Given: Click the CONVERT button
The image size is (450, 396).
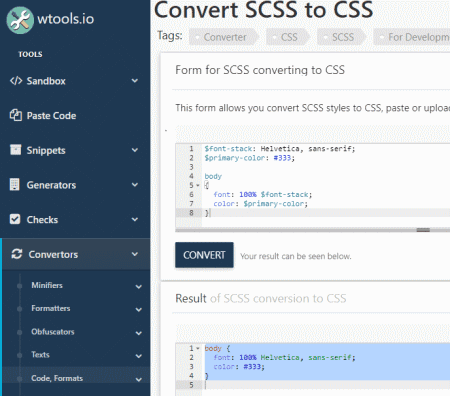Looking at the screenshot, I should point(204,255).
